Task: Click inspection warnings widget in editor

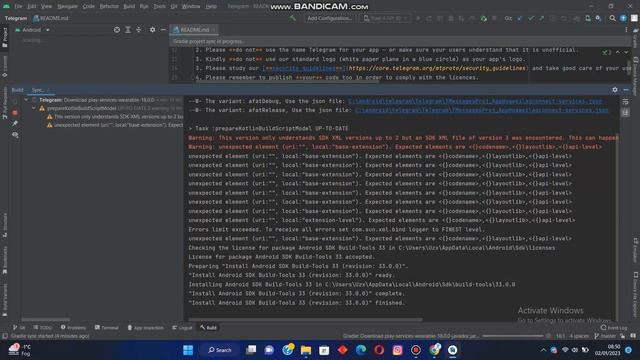Action: (607, 52)
